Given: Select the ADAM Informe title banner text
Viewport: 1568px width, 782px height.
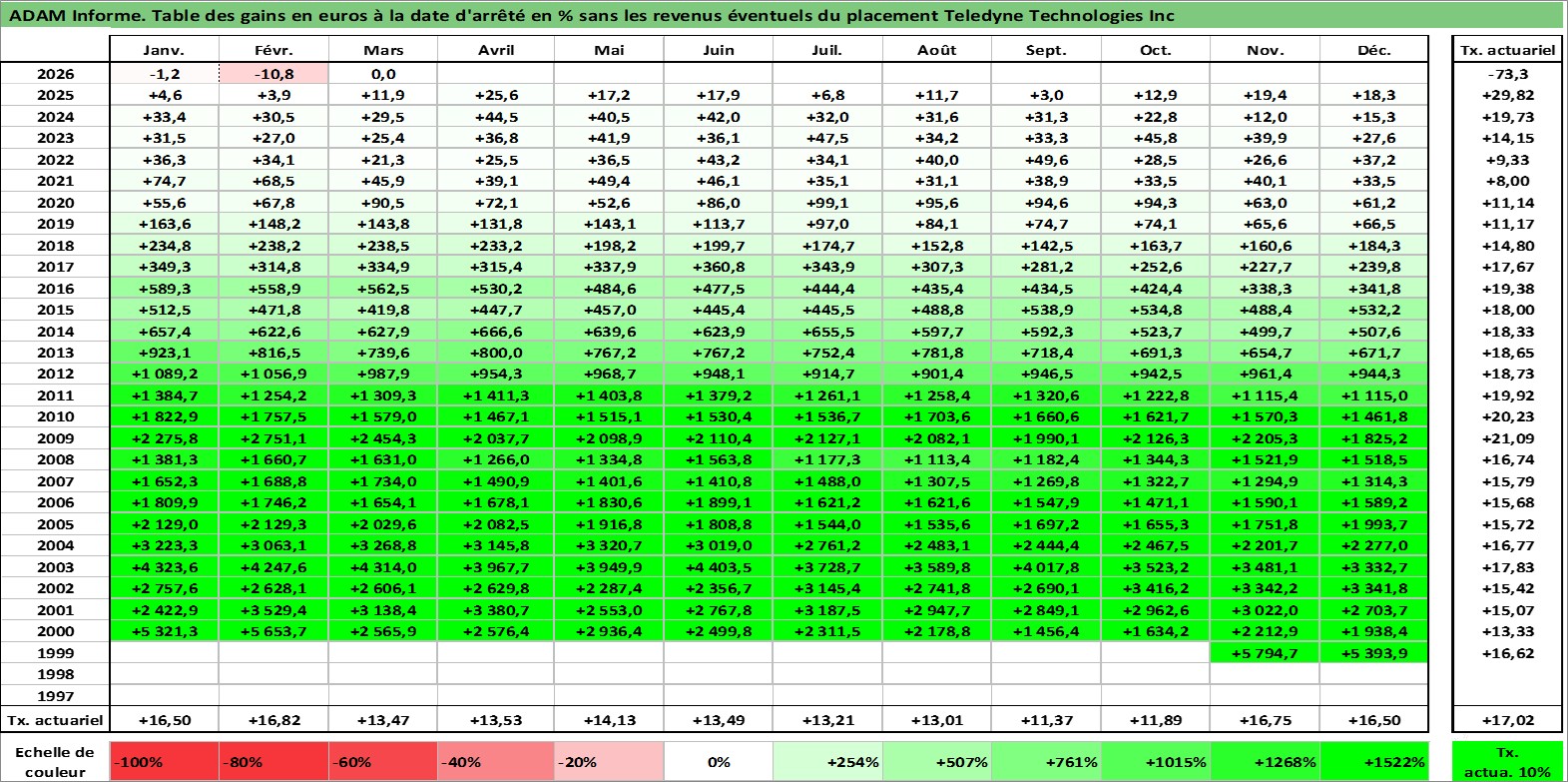Looking at the screenshot, I should tap(592, 15).
